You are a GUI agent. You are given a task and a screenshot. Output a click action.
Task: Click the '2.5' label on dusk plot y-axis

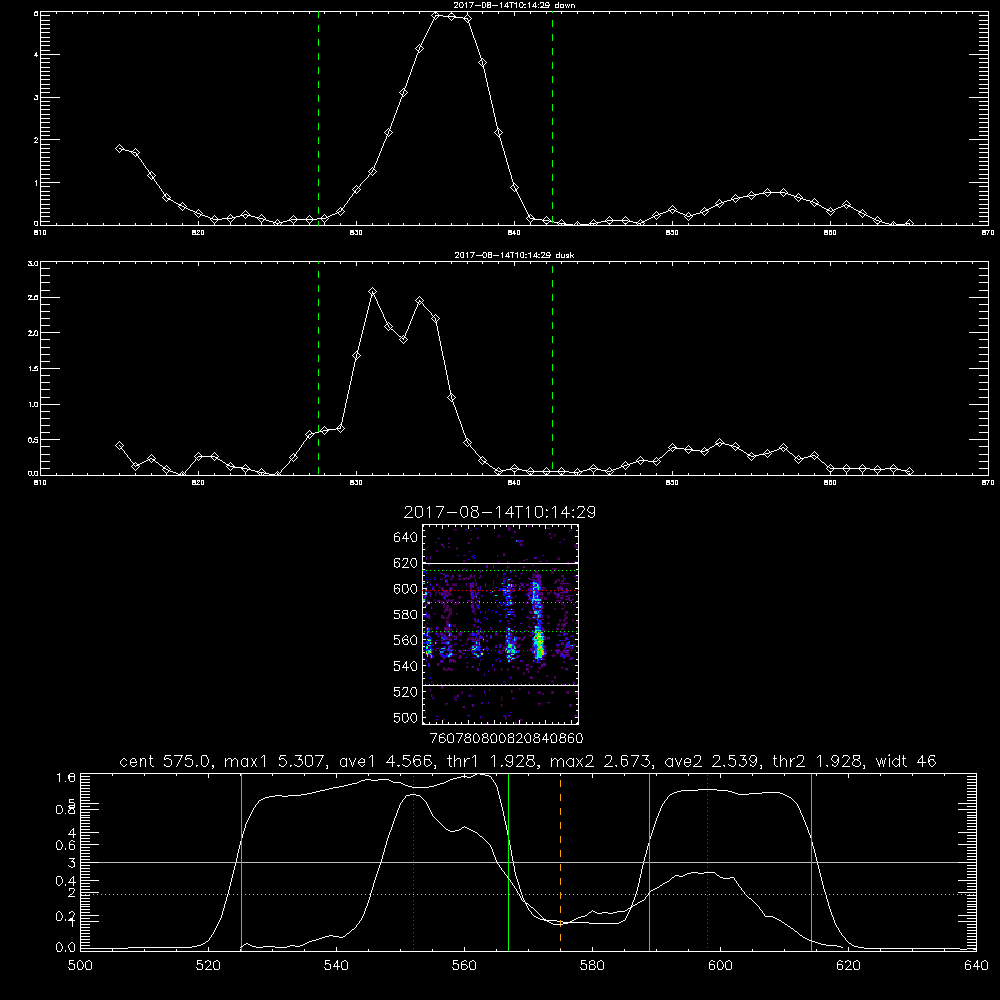pos(34,298)
